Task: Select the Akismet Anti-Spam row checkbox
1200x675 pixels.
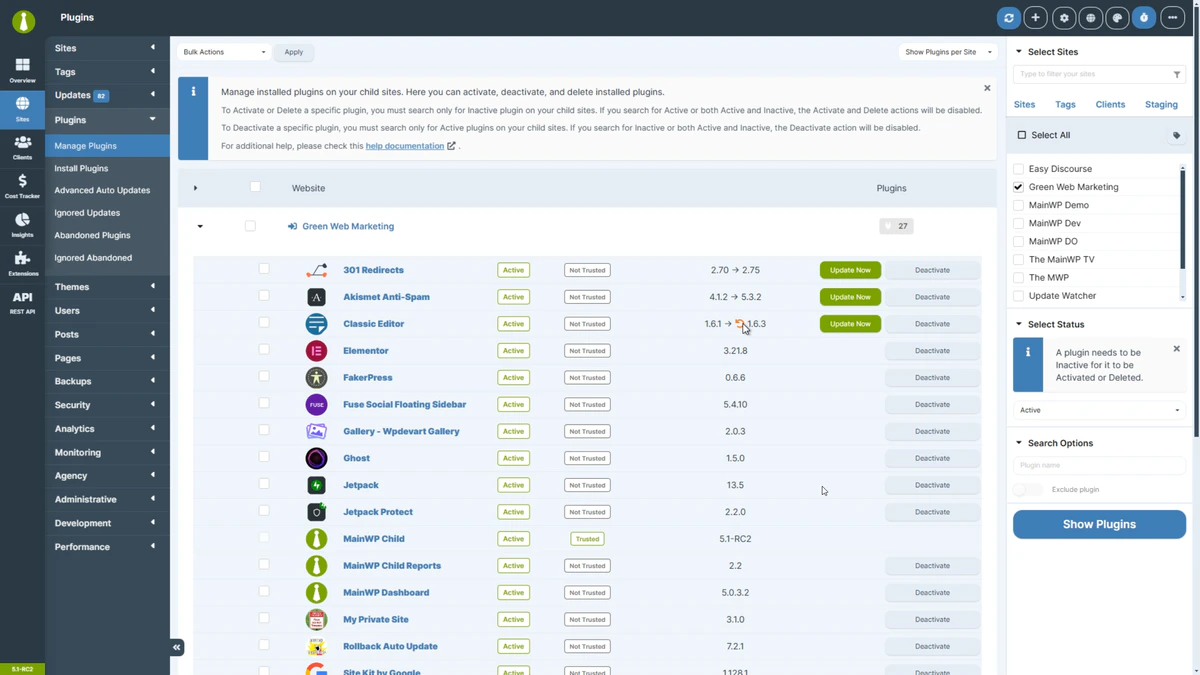Action: click(264, 296)
